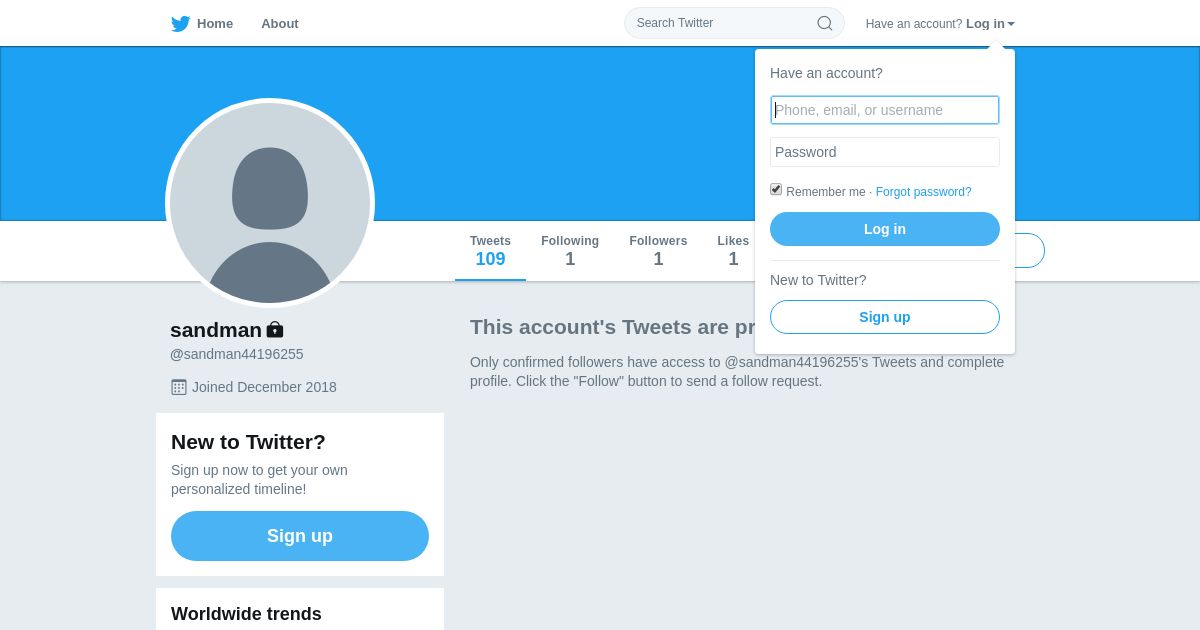Click Sign up in login popup

[x=884, y=317]
